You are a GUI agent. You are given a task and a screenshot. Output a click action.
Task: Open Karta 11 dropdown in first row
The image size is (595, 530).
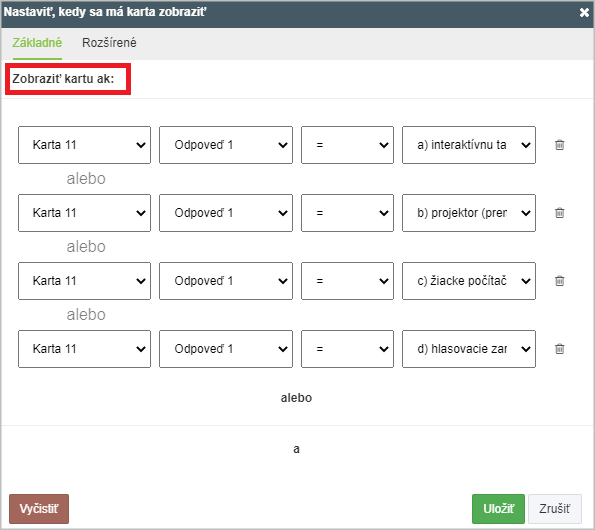[x=84, y=145]
